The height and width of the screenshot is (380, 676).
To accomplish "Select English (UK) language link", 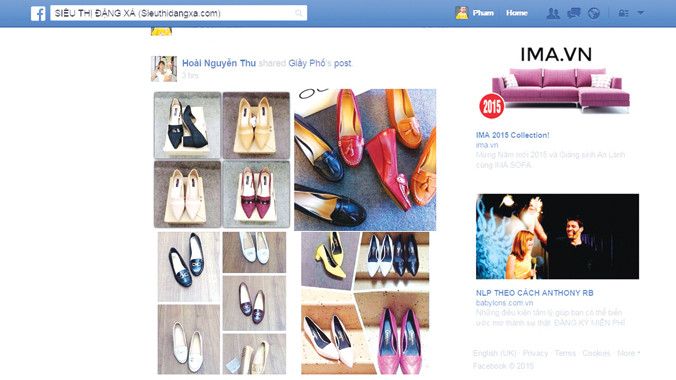I will tap(494, 353).
